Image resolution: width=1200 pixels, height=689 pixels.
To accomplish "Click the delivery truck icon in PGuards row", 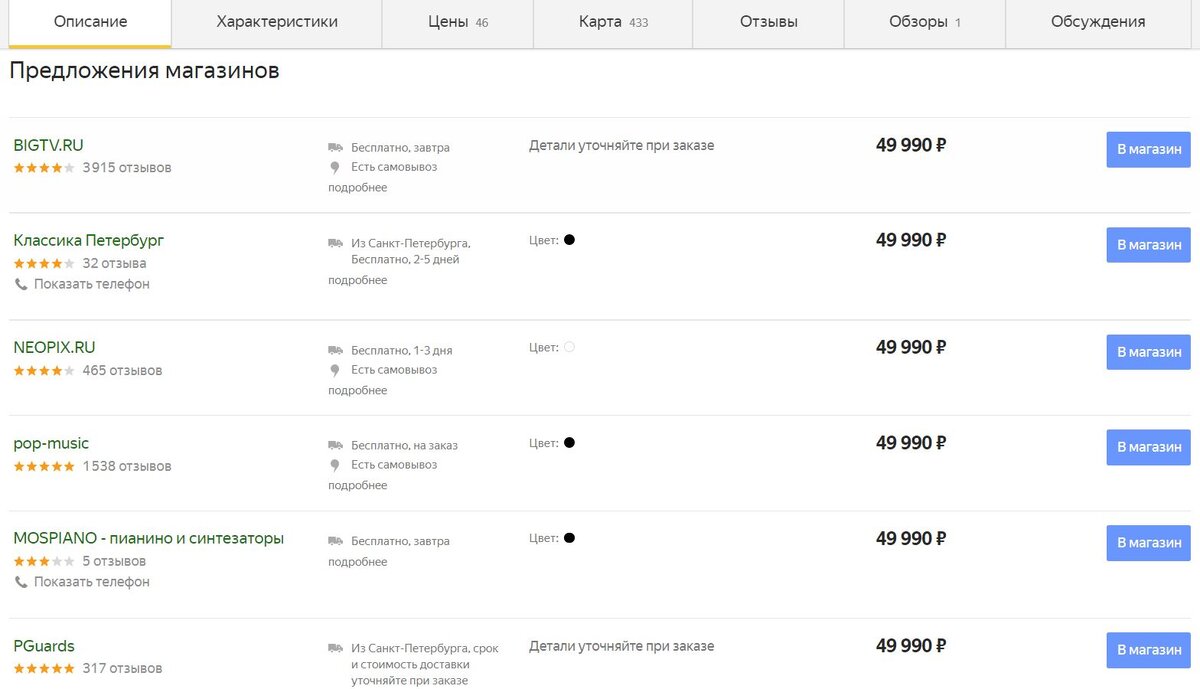I will point(335,648).
